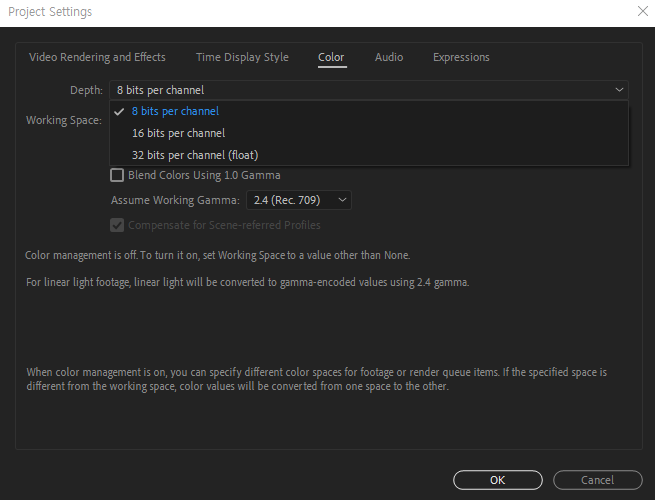Go to the Expressions tab
Image resolution: width=655 pixels, height=500 pixels.
(461, 57)
